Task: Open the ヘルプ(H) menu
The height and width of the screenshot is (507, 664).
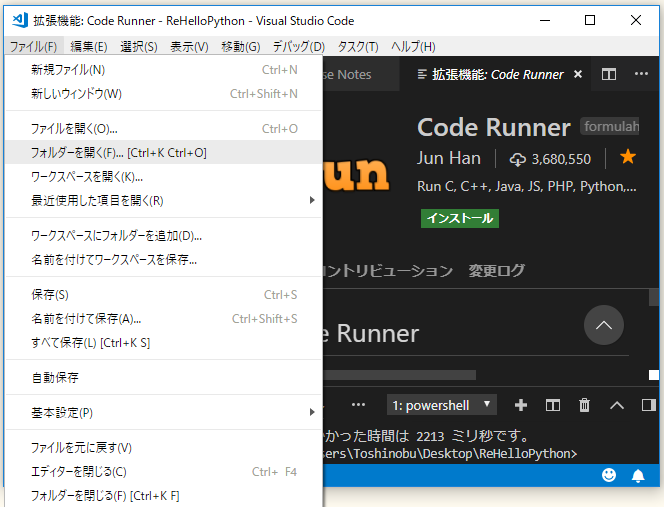Action: [x=413, y=46]
